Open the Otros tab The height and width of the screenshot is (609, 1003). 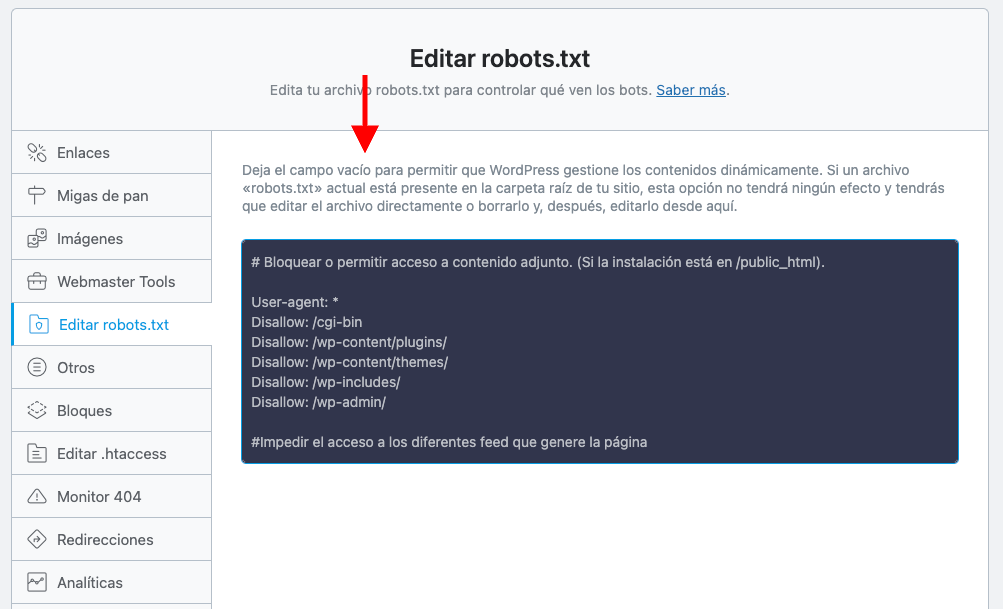[x=111, y=367]
